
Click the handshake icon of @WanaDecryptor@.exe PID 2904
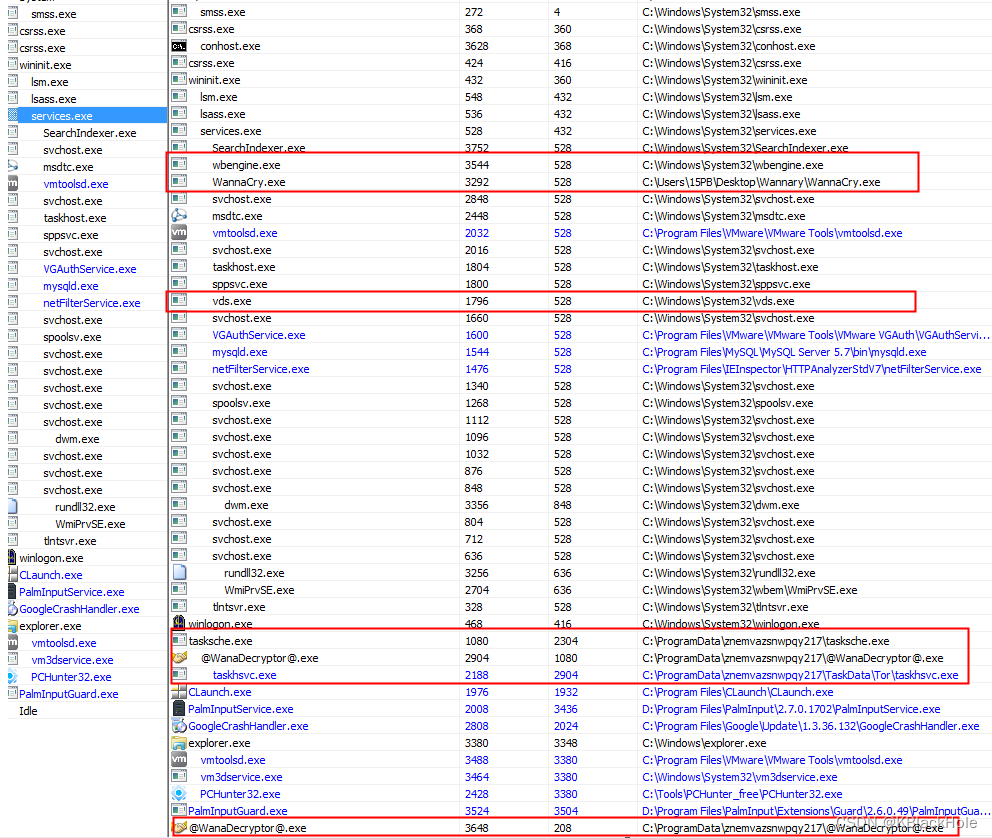pos(180,658)
